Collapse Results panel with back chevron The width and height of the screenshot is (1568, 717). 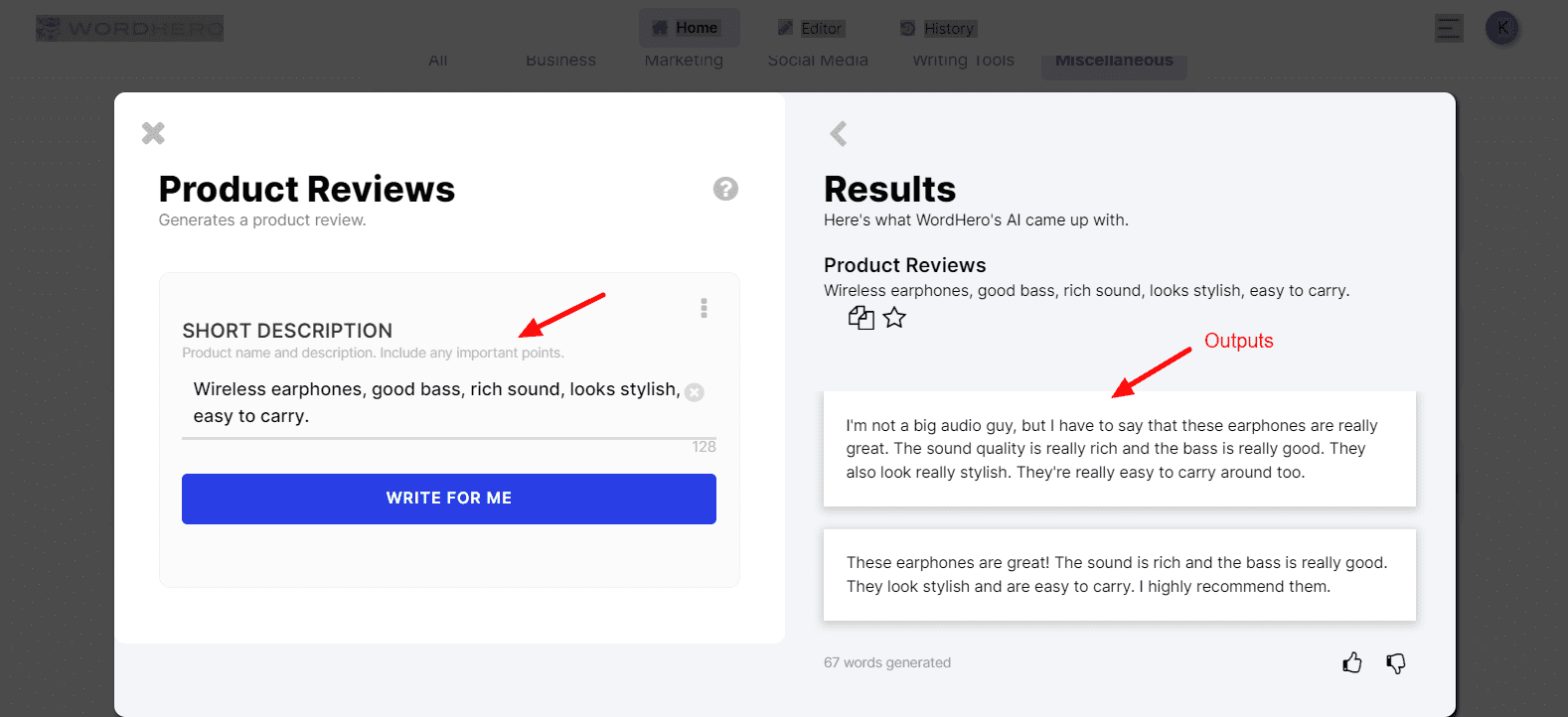839,134
